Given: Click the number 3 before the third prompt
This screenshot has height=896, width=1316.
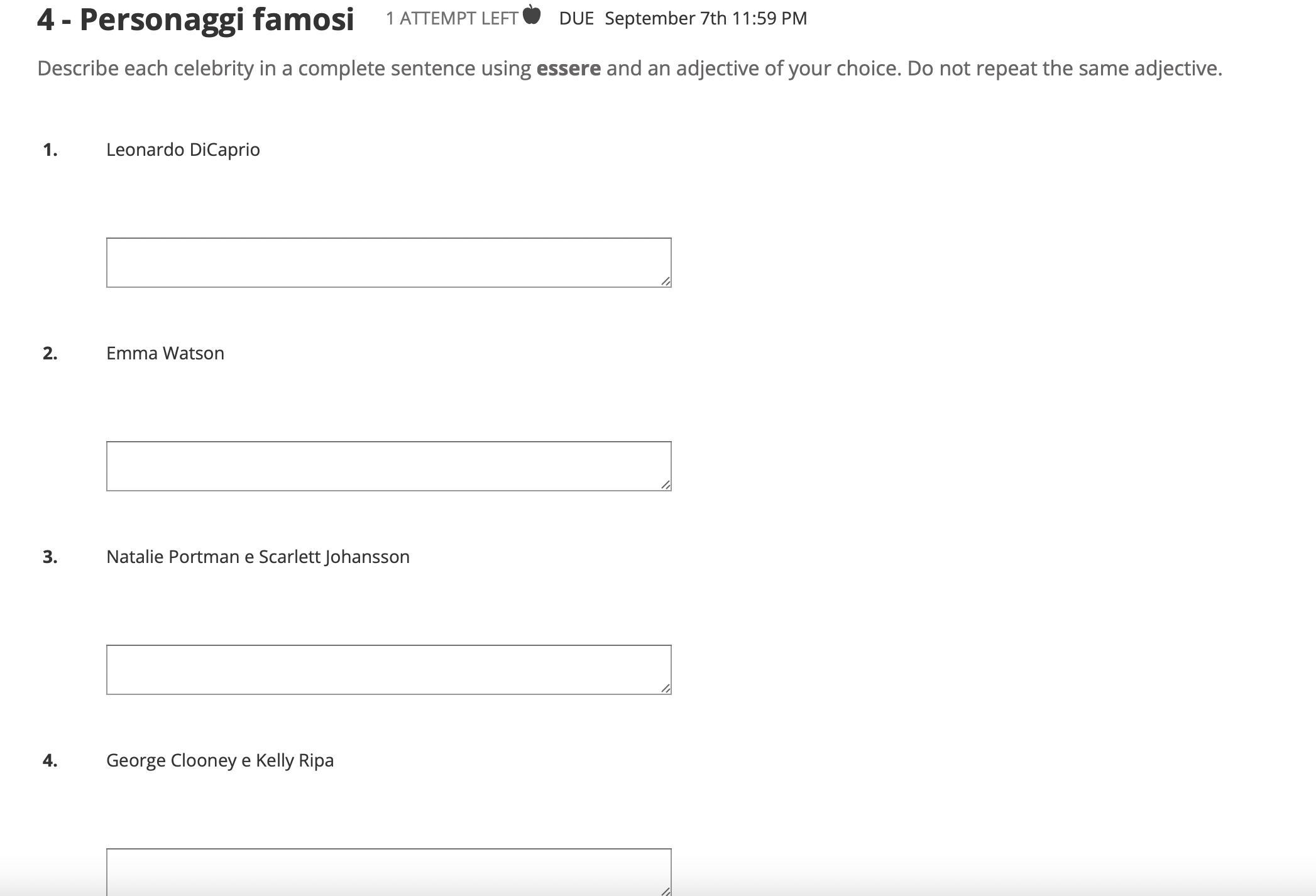Looking at the screenshot, I should click(50, 556).
